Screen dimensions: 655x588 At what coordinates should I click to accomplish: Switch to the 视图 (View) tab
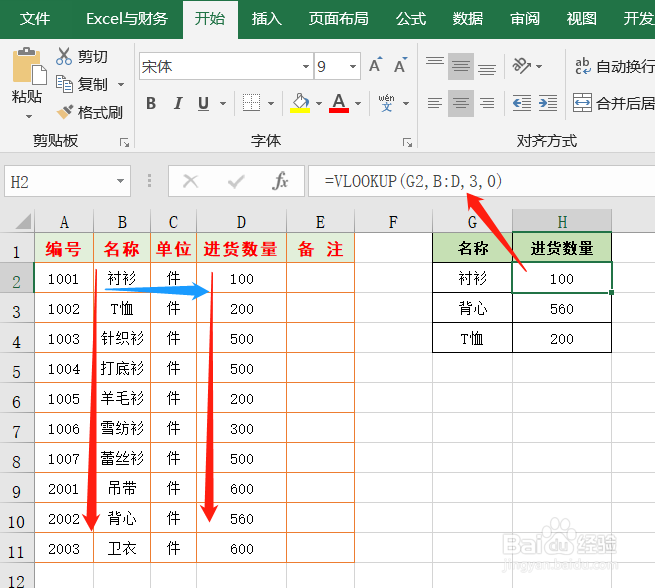(581, 18)
